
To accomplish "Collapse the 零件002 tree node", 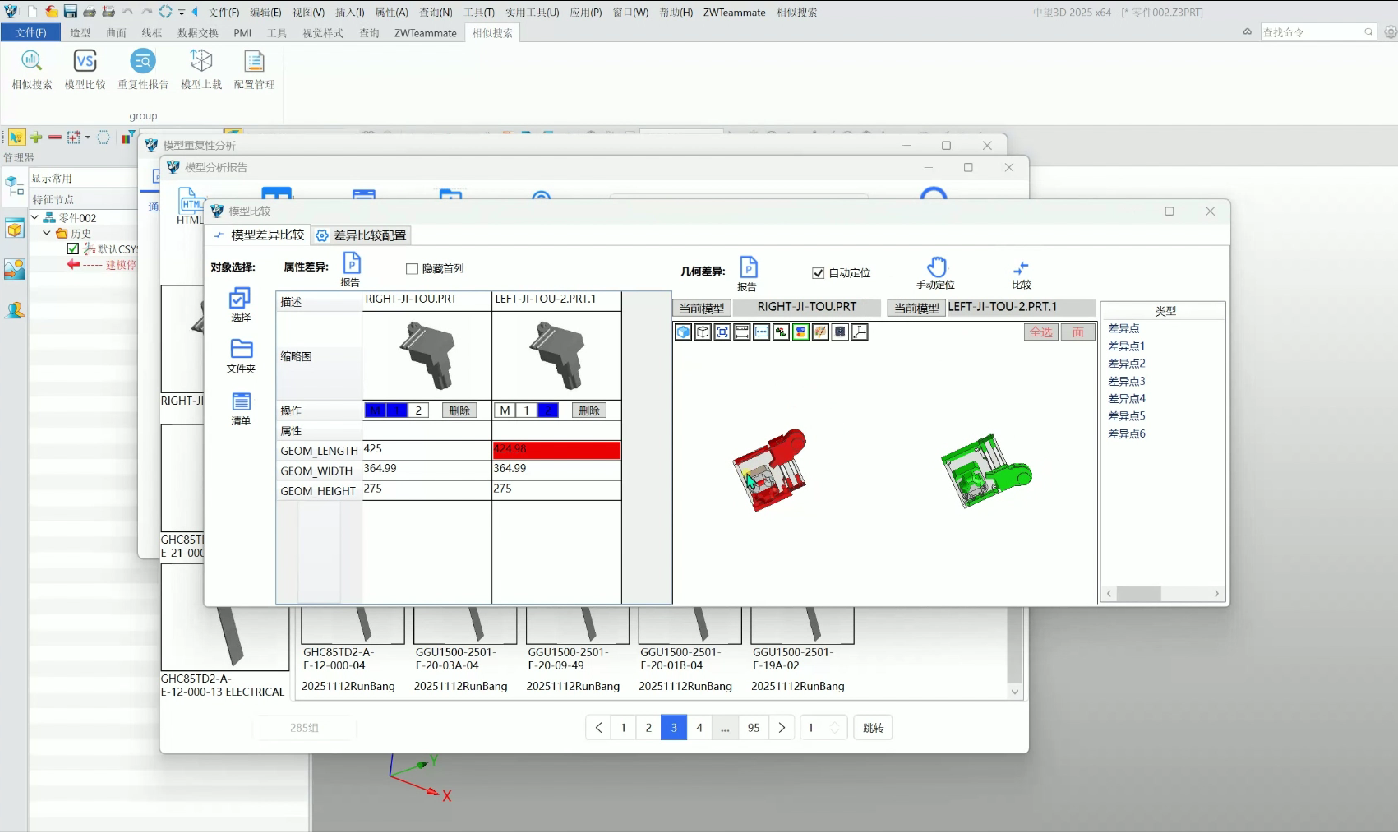I will [36, 218].
